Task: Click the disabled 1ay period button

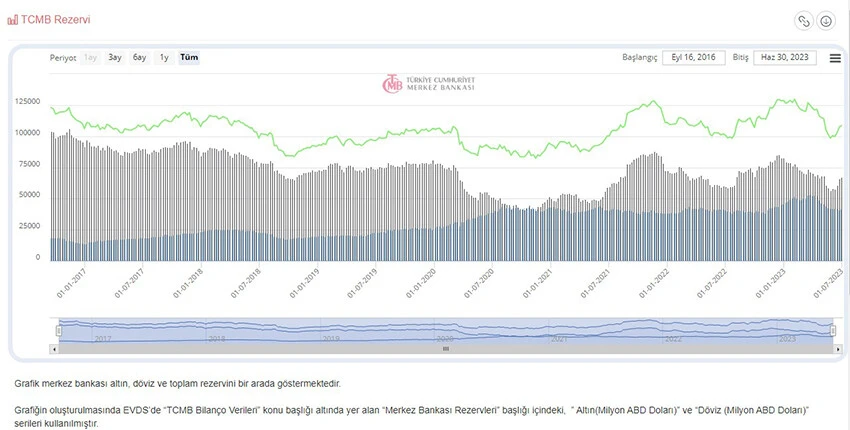Action: 91,58
